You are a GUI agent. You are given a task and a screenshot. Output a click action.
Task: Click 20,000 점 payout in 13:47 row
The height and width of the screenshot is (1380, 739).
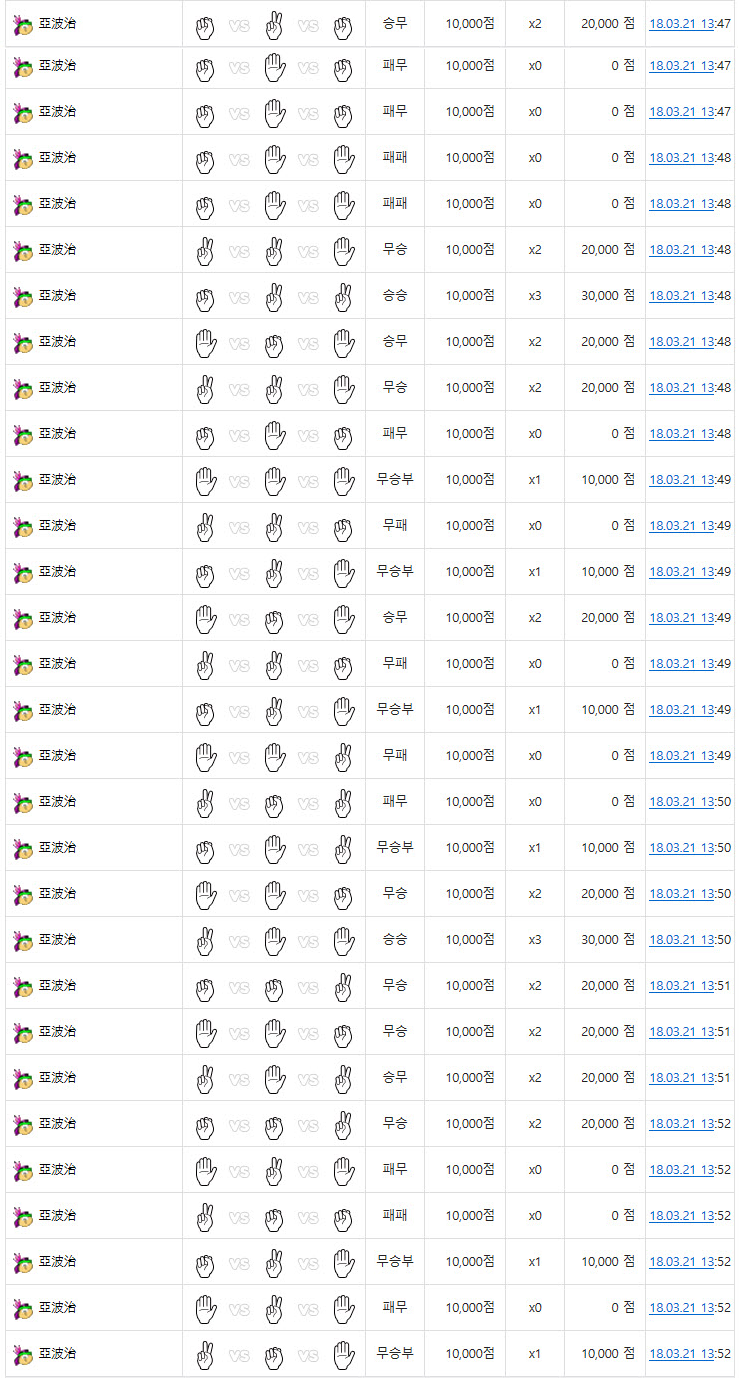click(x=608, y=23)
